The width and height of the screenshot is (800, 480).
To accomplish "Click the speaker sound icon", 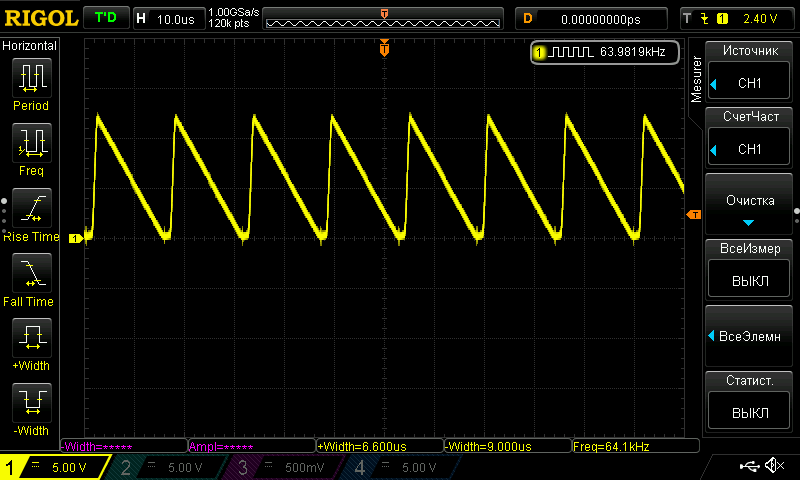I will tap(774, 466).
